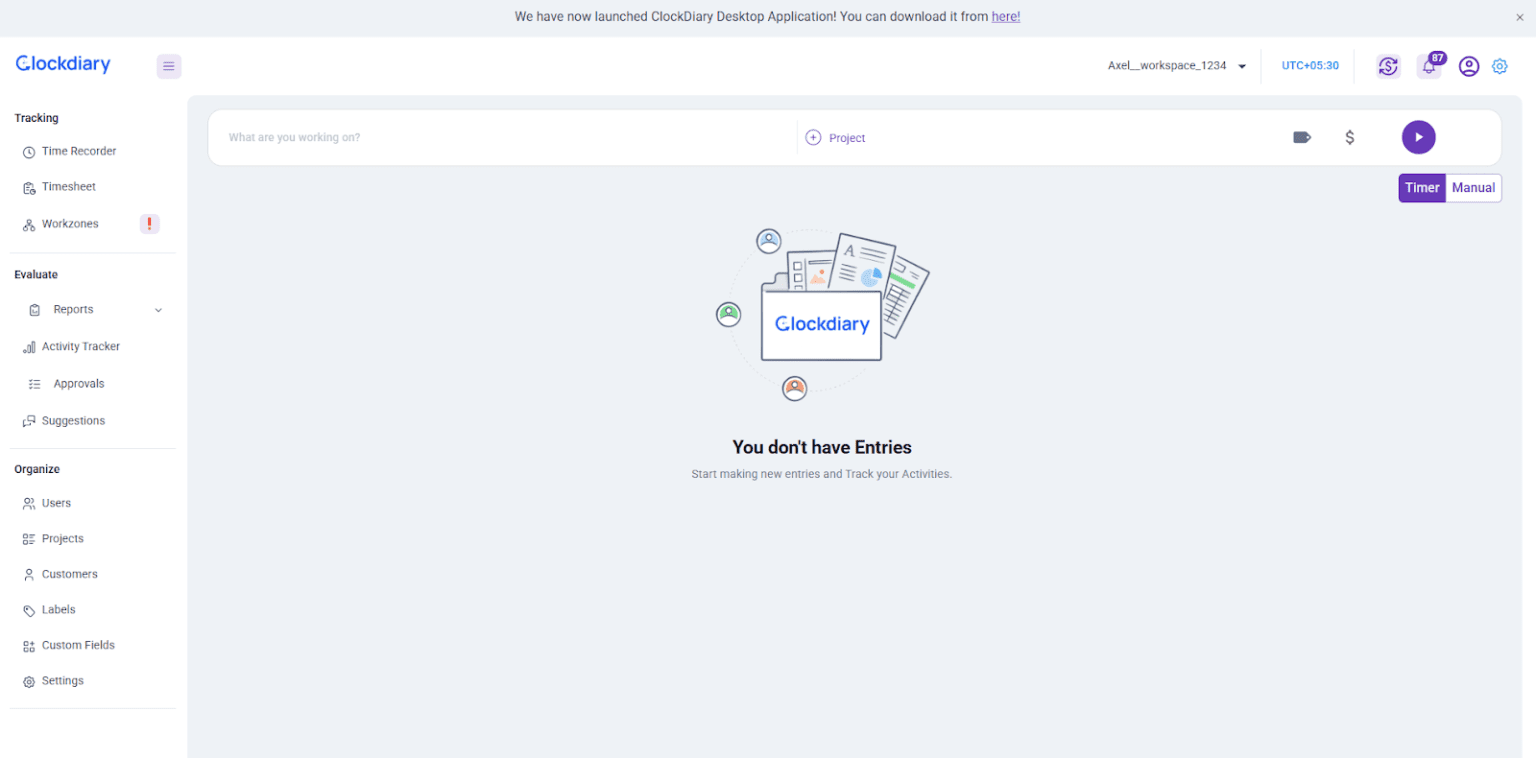Collapse the sidebar with hamburger toggle
1536x758 pixels.
168,65
